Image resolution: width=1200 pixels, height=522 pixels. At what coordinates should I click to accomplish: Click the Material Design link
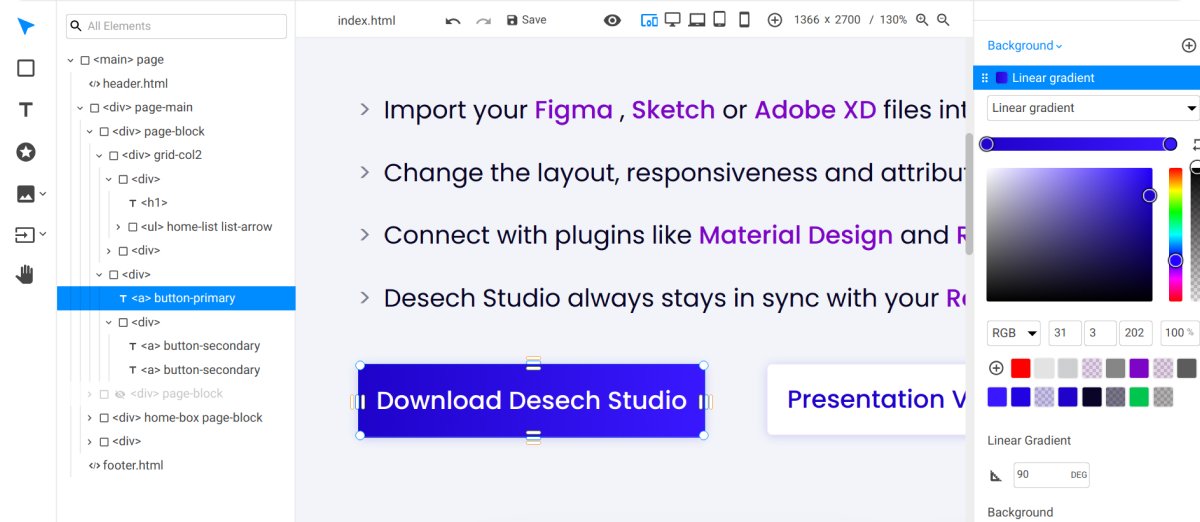pos(796,235)
